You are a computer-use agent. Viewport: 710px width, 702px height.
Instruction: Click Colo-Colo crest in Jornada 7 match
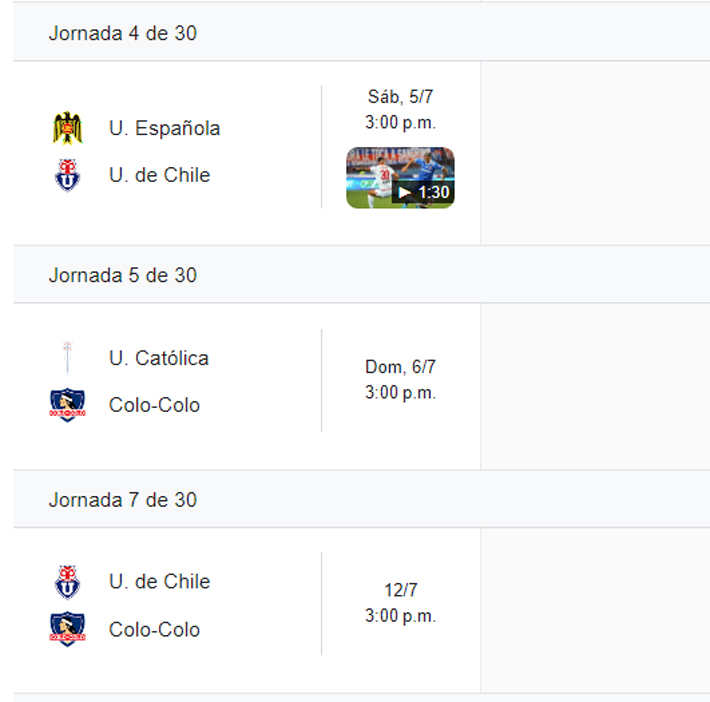pyautogui.click(x=68, y=629)
